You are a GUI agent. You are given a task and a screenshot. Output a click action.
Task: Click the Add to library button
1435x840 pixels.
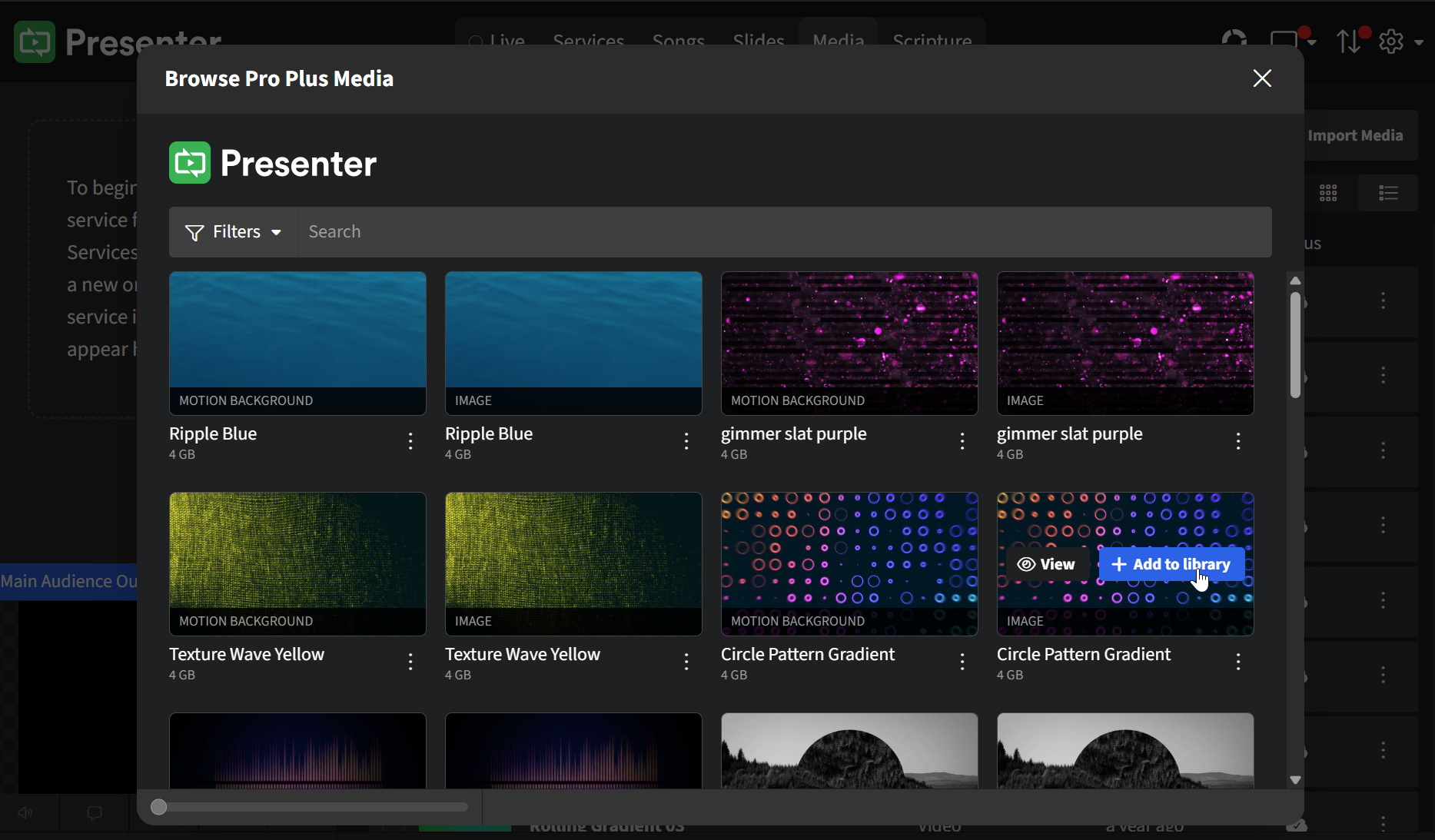point(1170,564)
